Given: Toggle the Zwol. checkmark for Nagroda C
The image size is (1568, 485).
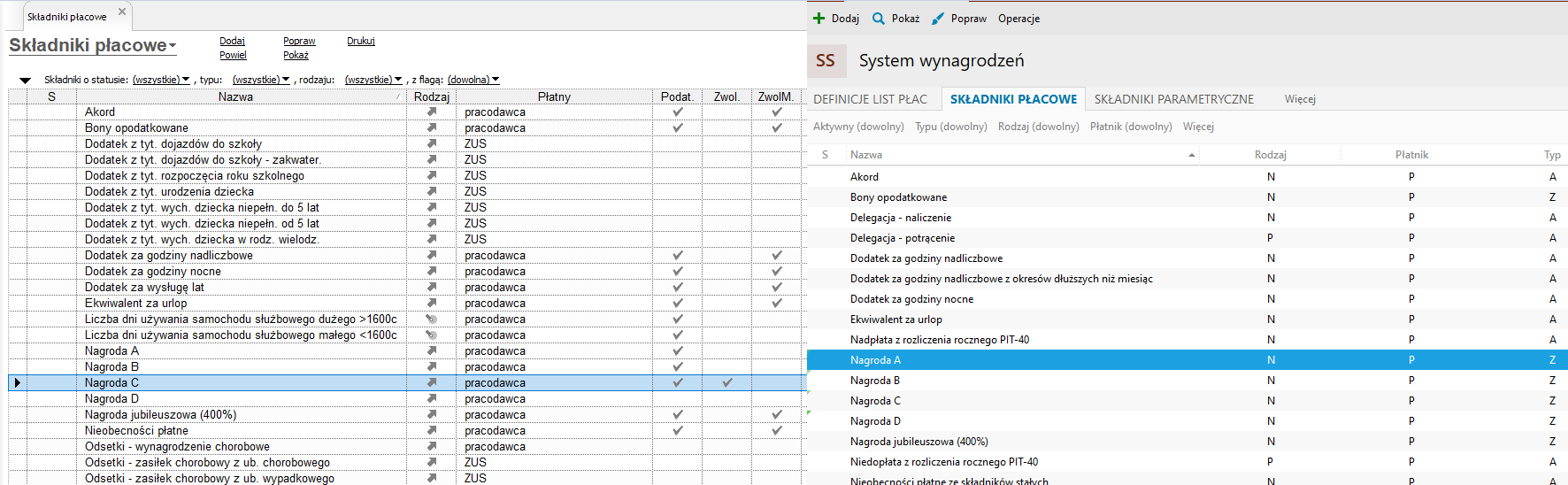Looking at the screenshot, I should [x=727, y=383].
